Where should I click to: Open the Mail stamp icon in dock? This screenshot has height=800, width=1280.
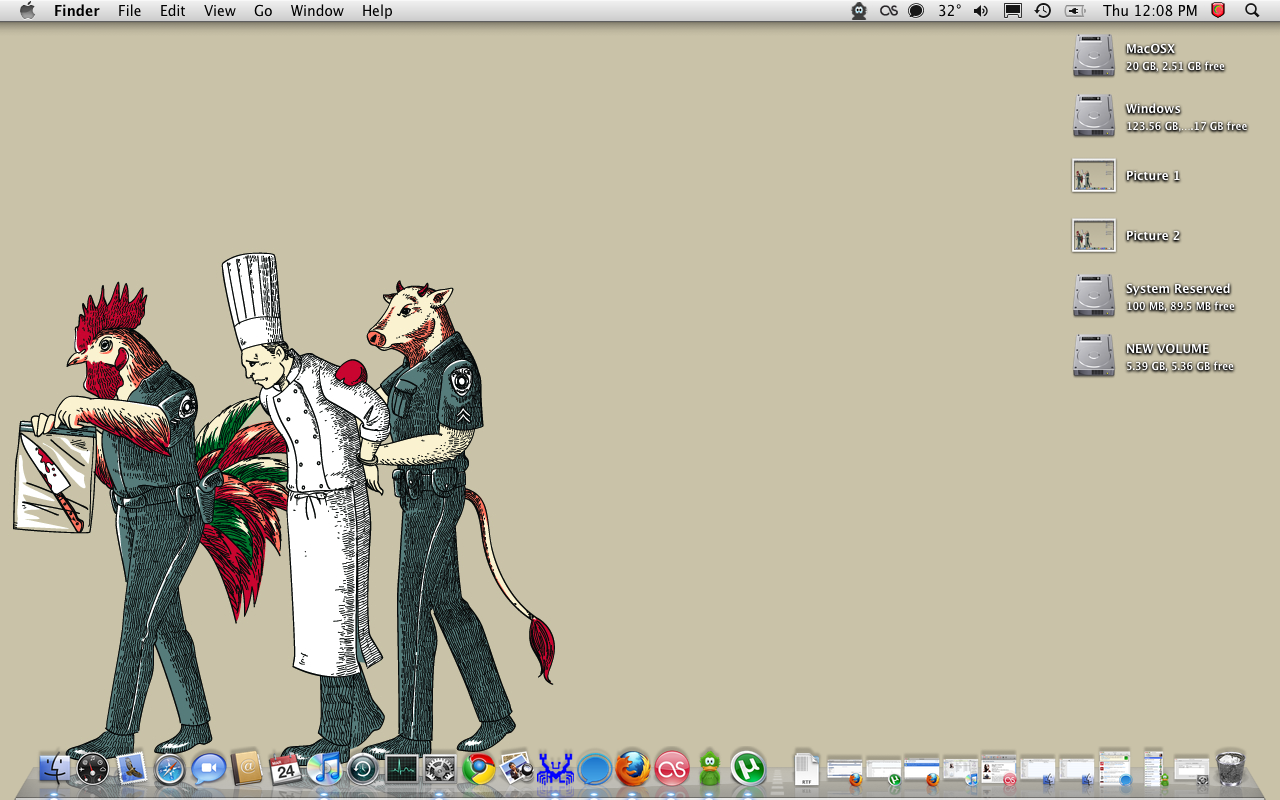pos(131,769)
